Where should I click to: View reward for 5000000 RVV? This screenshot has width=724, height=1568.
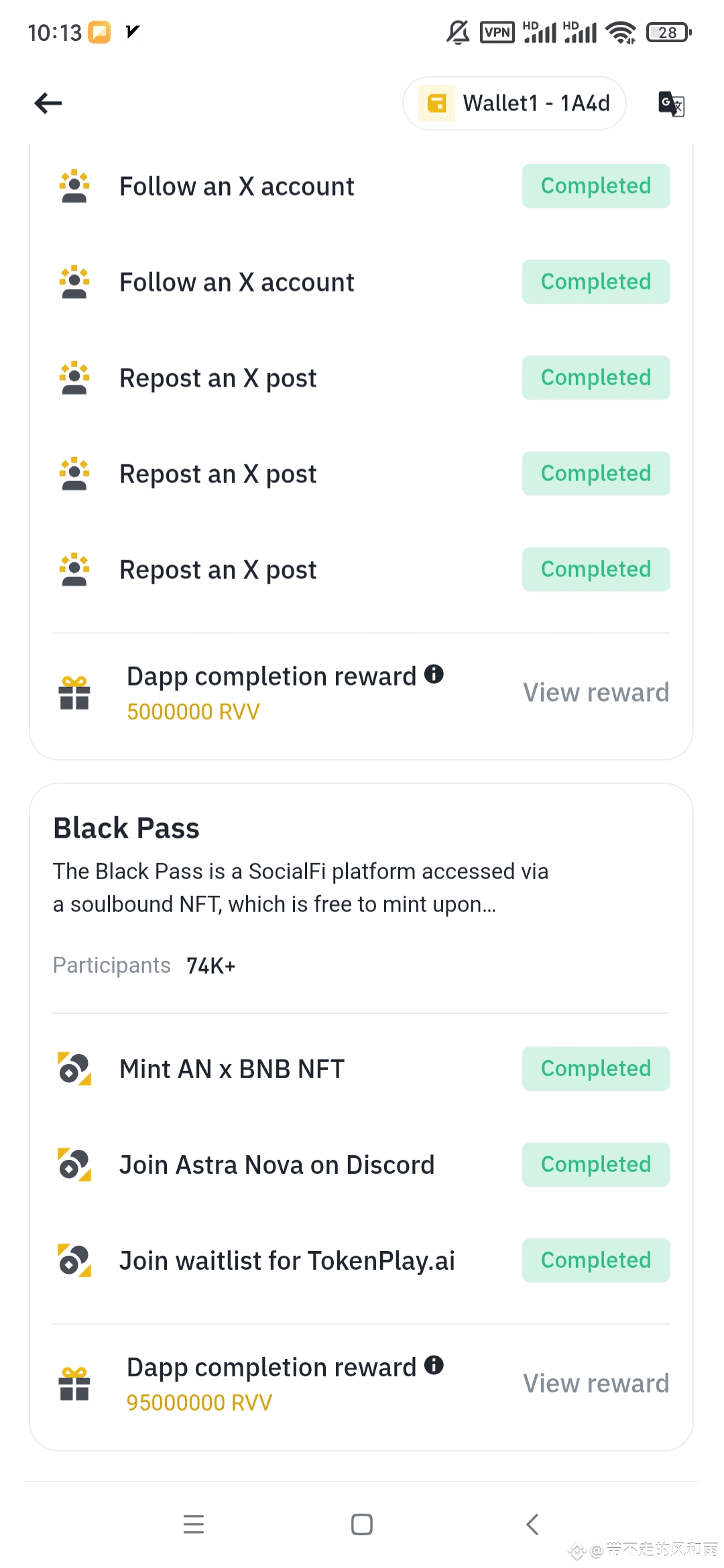(x=596, y=693)
